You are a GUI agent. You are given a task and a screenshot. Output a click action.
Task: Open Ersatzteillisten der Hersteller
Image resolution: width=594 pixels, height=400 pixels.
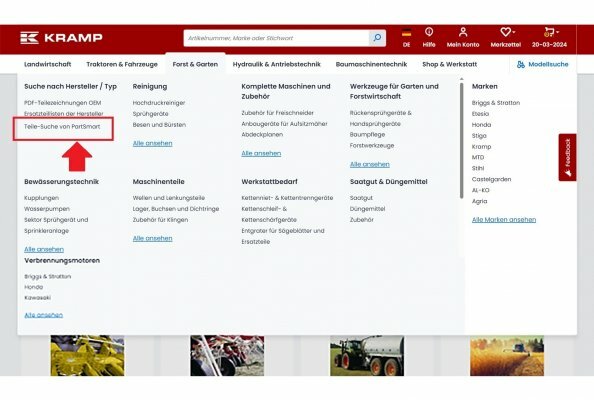click(x=64, y=114)
